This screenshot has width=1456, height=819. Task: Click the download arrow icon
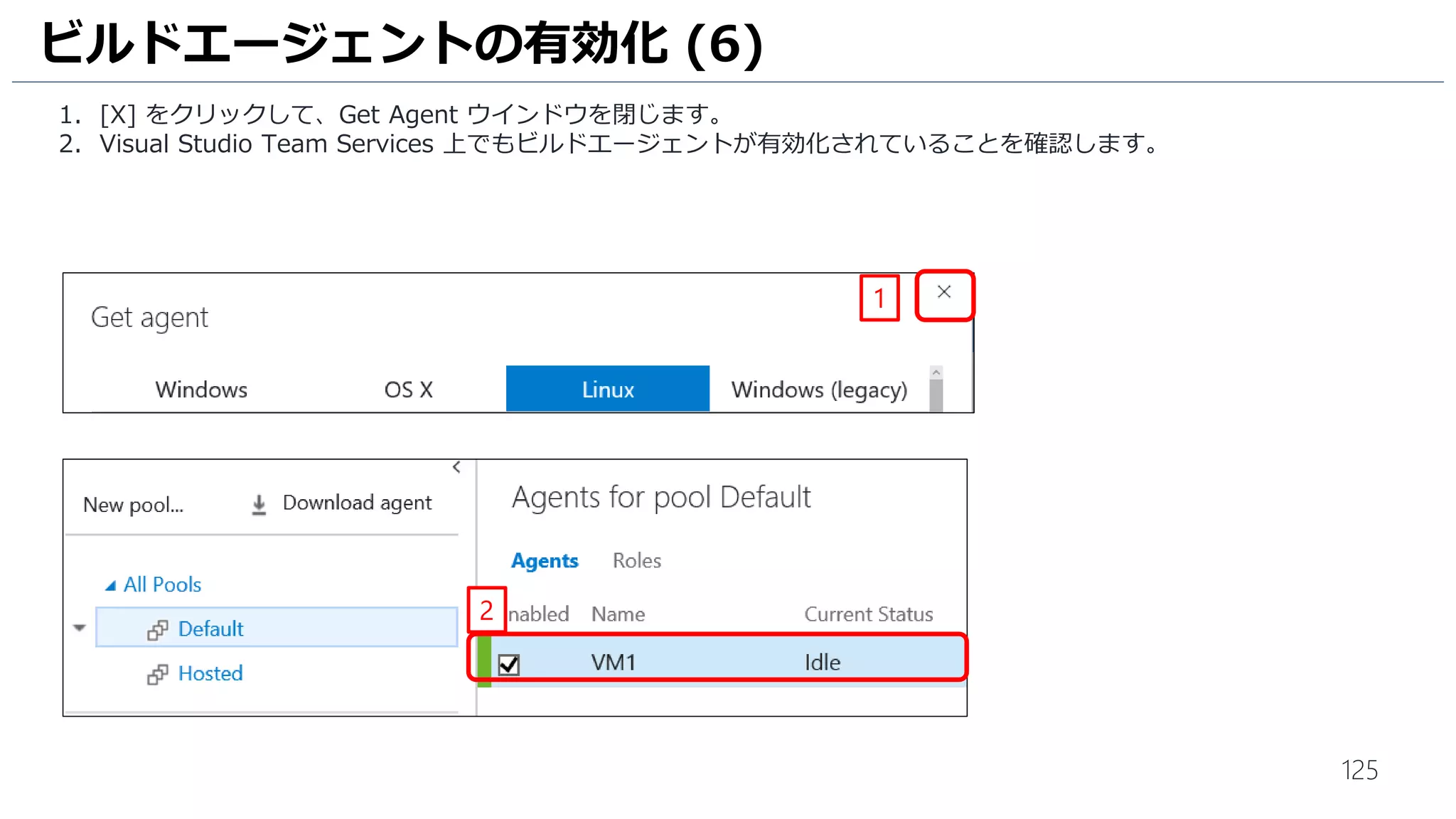(259, 504)
